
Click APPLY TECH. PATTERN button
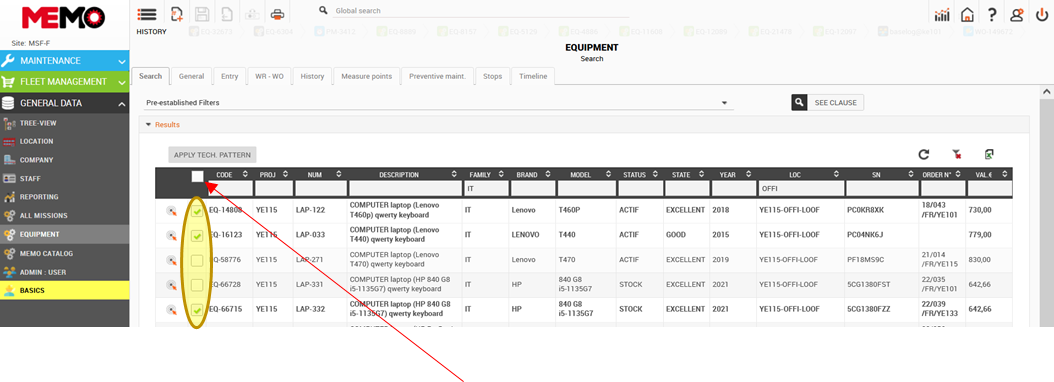coord(212,155)
